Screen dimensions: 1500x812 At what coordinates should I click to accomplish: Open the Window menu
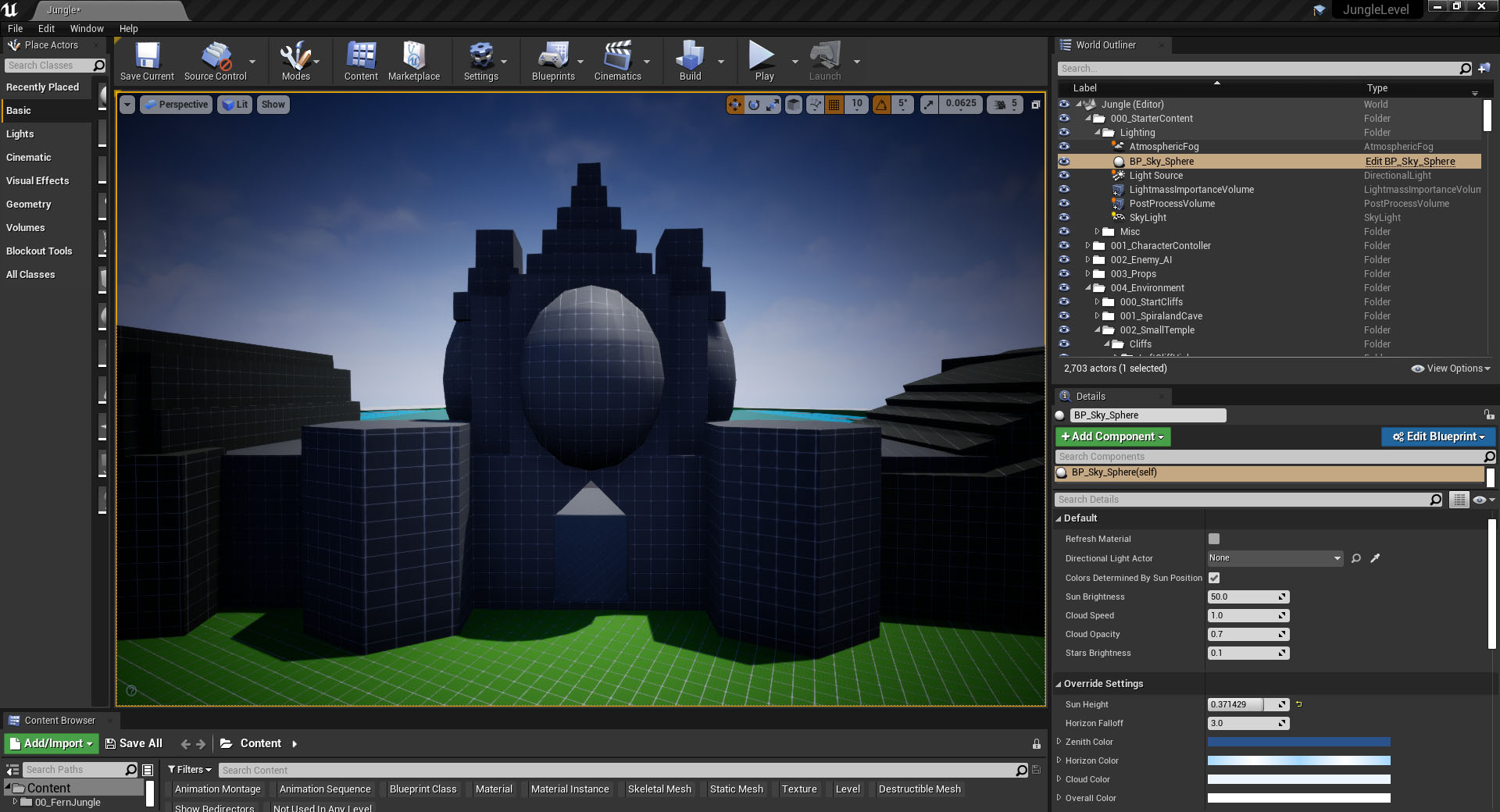click(x=86, y=28)
